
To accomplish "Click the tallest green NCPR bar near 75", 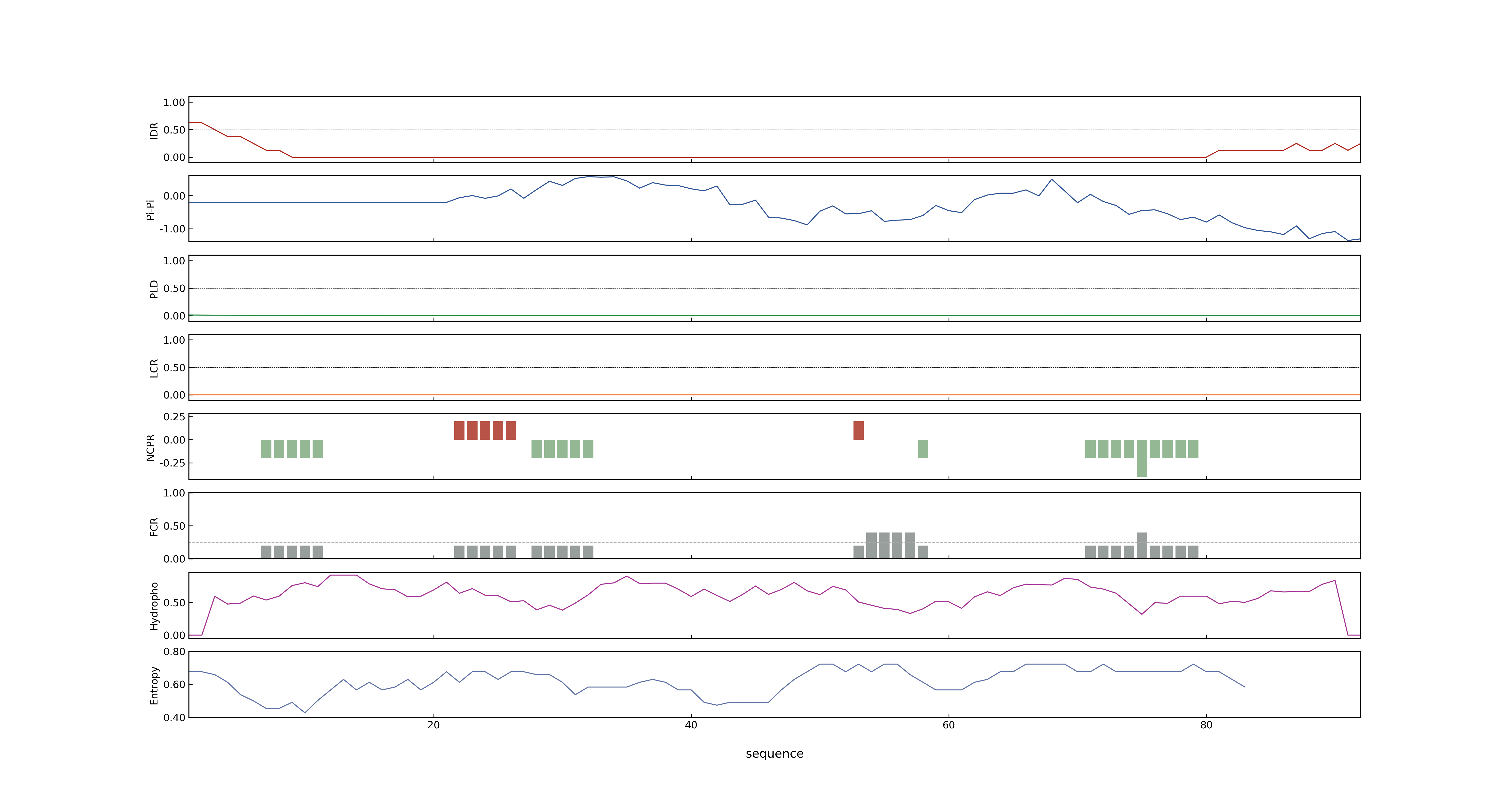I will (x=1142, y=458).
